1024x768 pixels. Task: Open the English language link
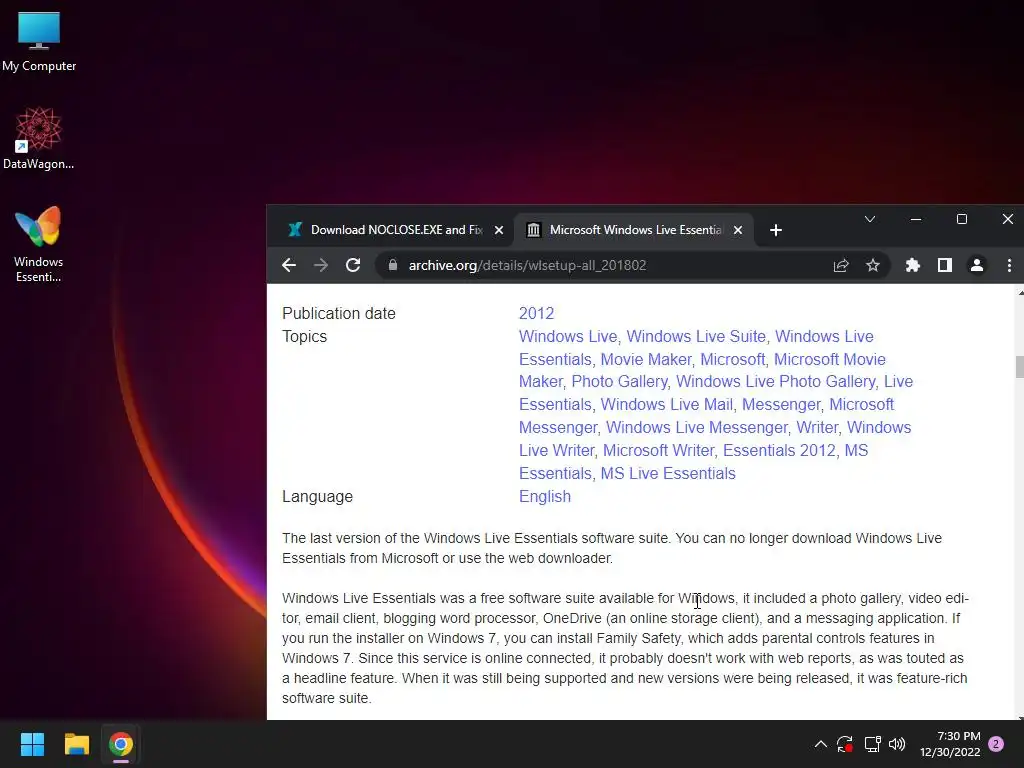[x=545, y=496]
